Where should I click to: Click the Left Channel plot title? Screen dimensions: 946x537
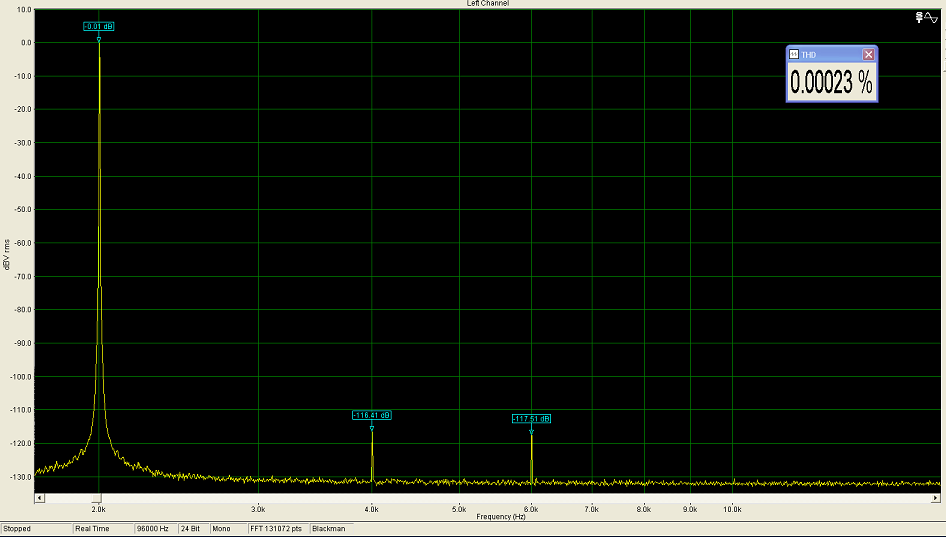[487, 4]
